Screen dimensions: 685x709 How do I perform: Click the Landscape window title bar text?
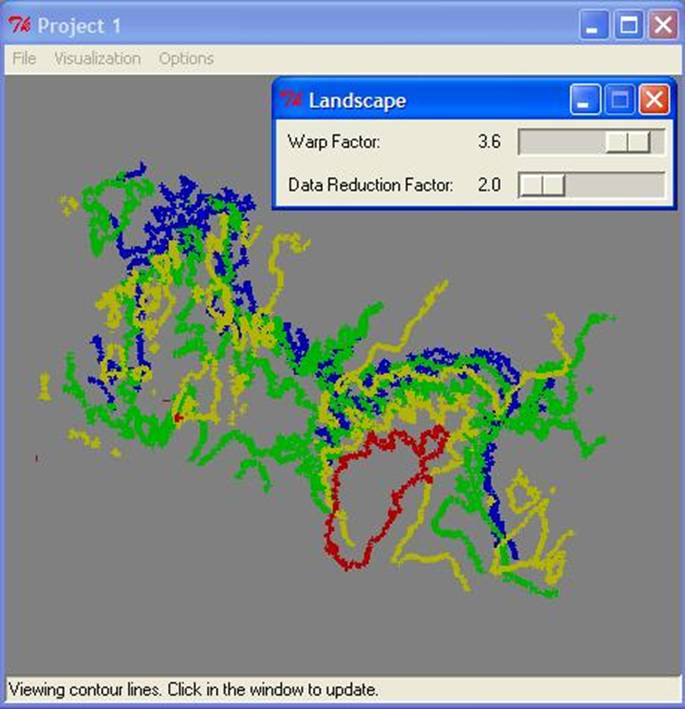coord(357,100)
